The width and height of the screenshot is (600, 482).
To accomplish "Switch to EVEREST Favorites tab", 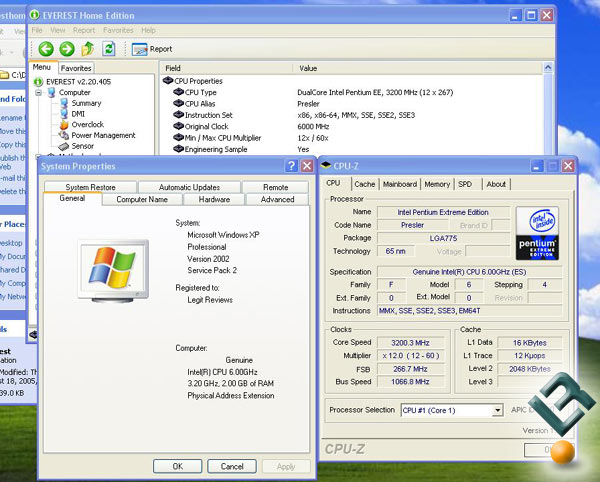I will tap(76, 68).
